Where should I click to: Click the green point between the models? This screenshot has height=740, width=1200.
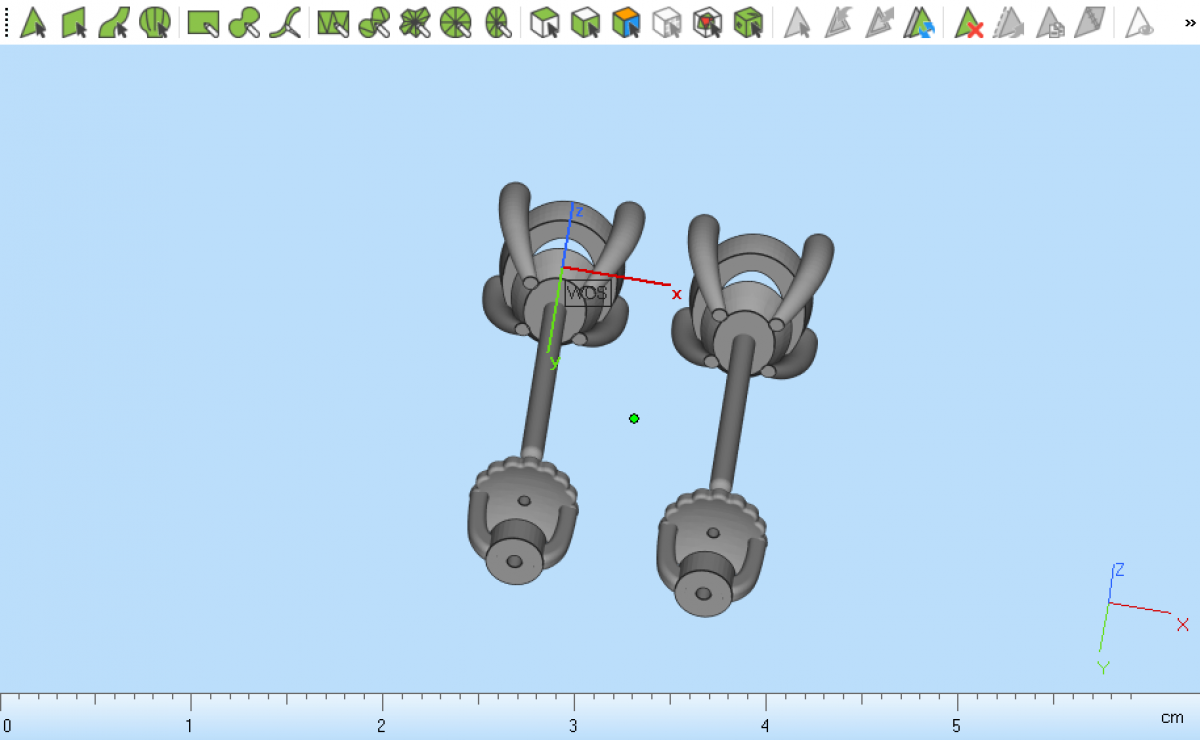click(634, 418)
